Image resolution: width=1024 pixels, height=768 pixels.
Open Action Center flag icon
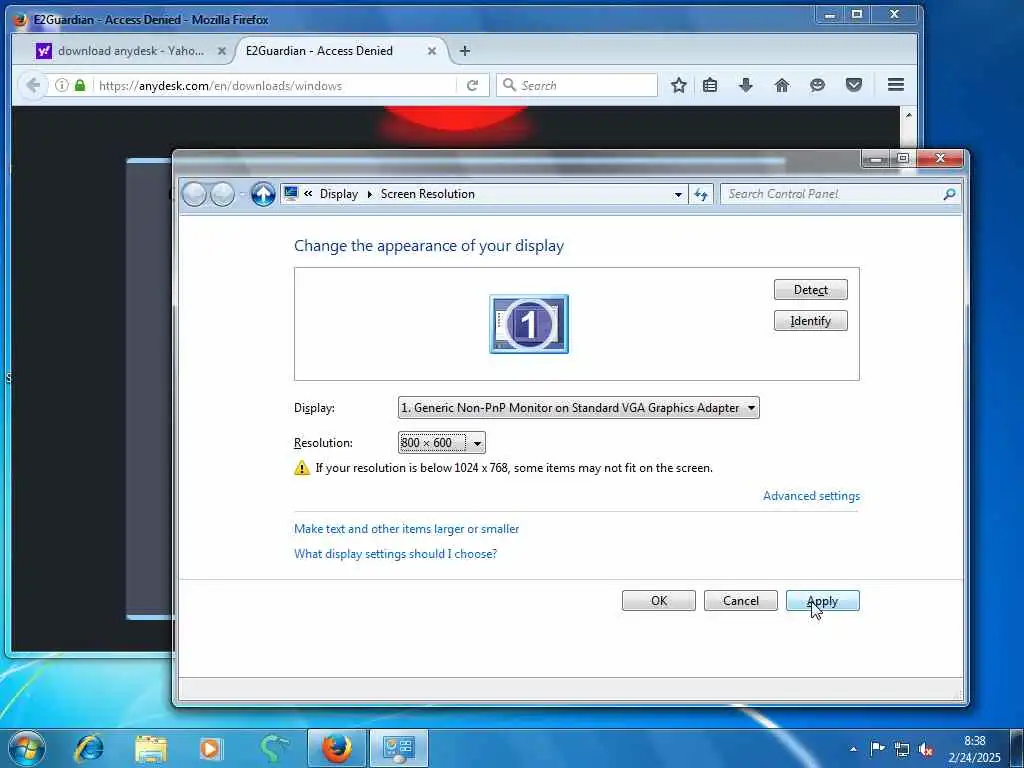coord(878,749)
